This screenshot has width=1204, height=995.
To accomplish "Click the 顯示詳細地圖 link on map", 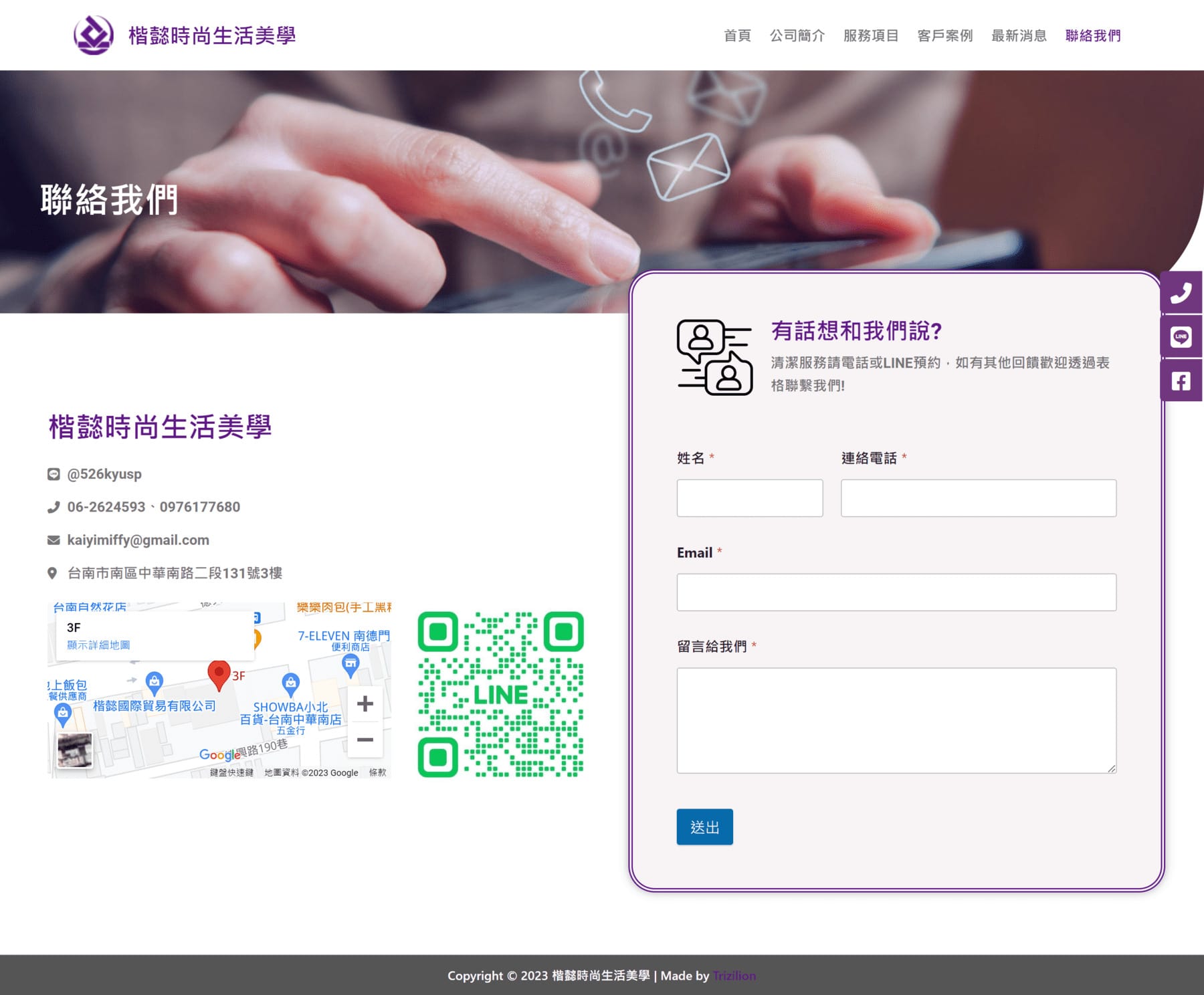I will [98, 645].
